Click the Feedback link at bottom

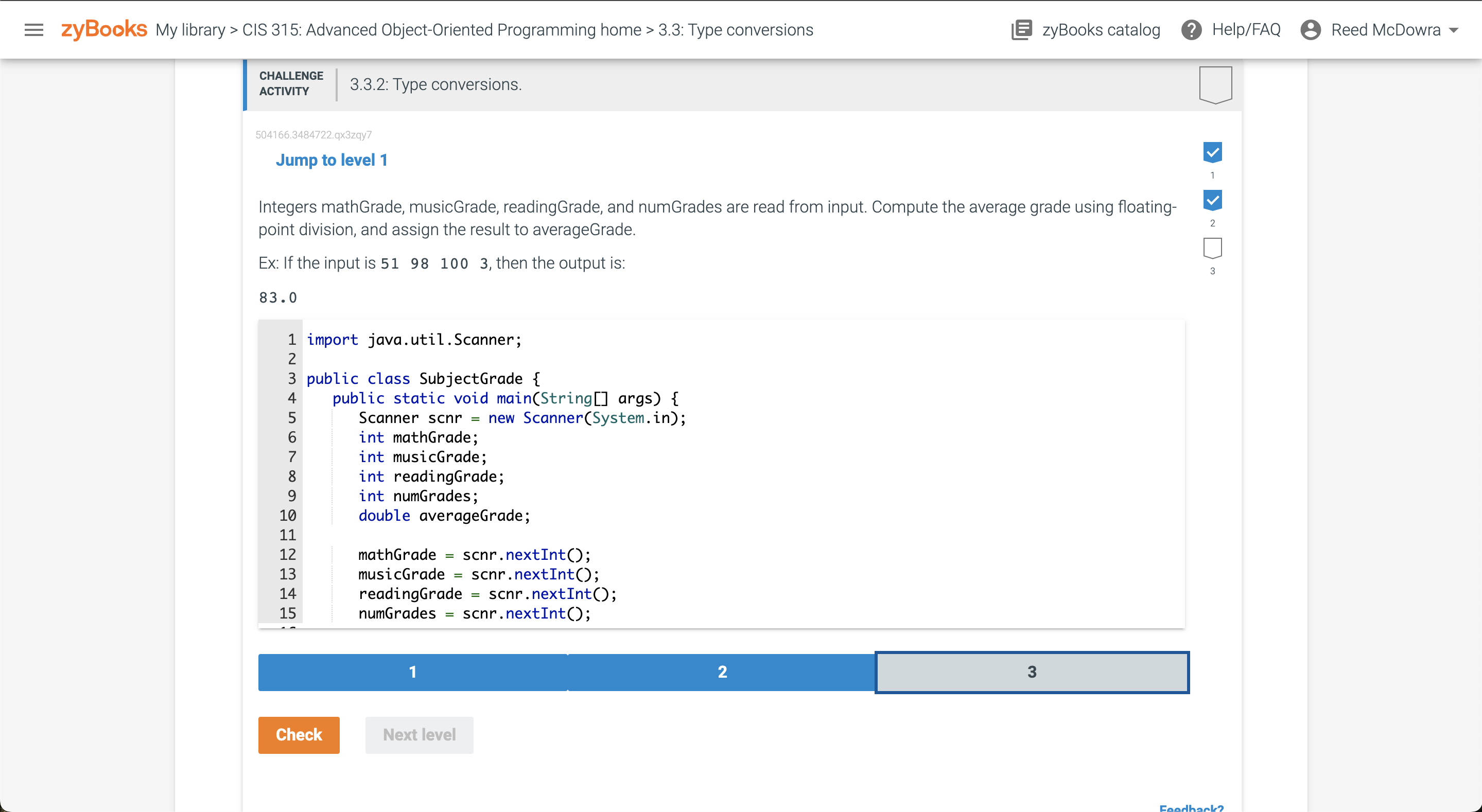coord(1191,807)
